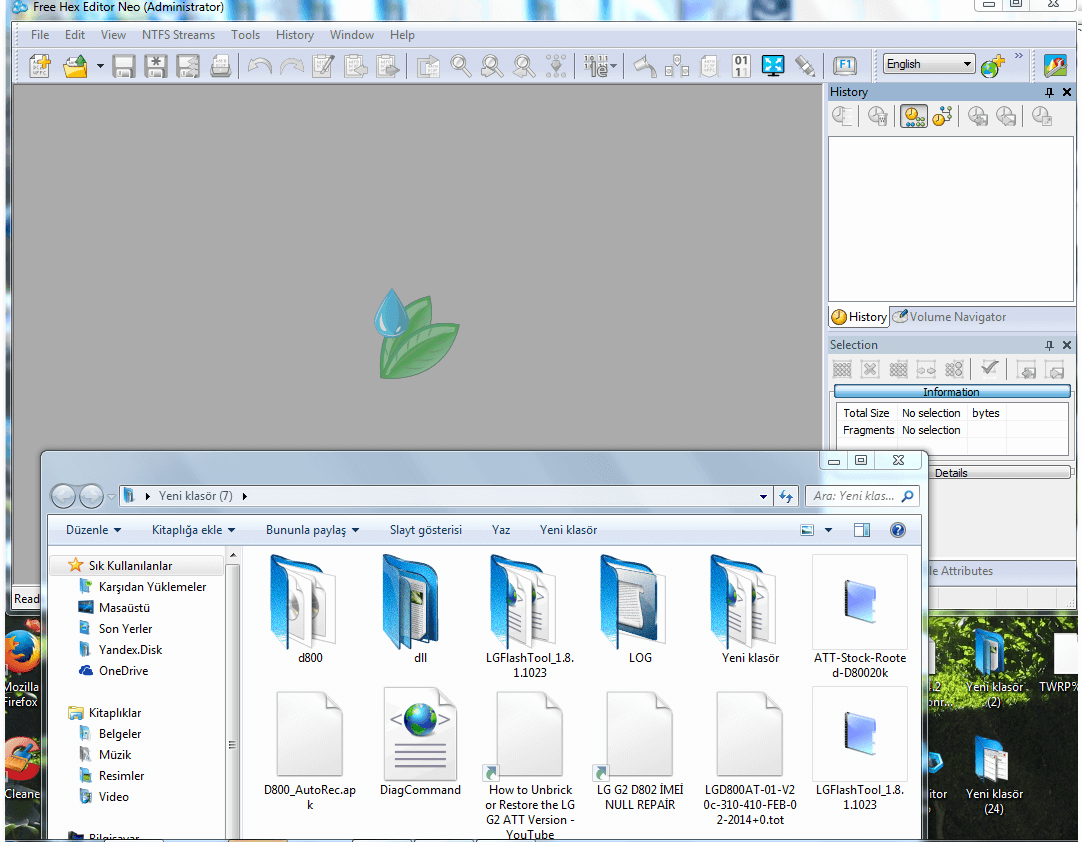Open the English language dropdown
The width and height of the screenshot is (1082, 842).
tap(929, 64)
